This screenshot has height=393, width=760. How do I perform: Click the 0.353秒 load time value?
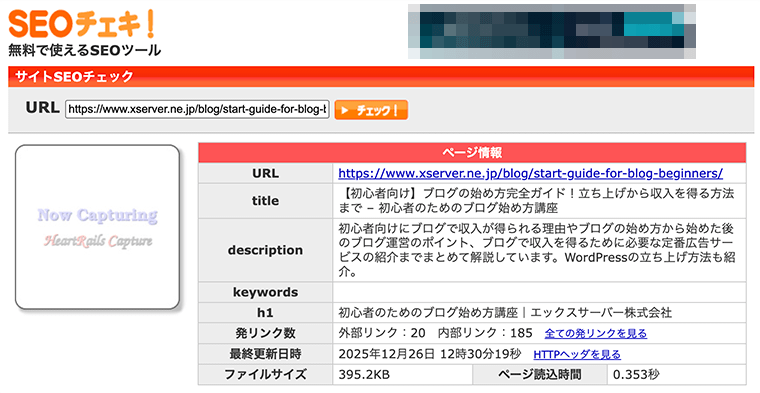pyautogui.click(x=636, y=375)
